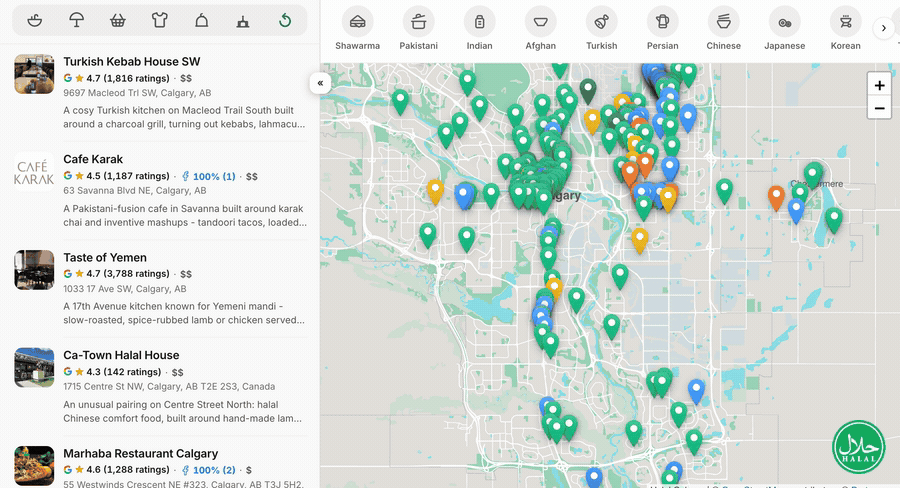Open the Turkish Kebab House SW listing

(x=131, y=61)
